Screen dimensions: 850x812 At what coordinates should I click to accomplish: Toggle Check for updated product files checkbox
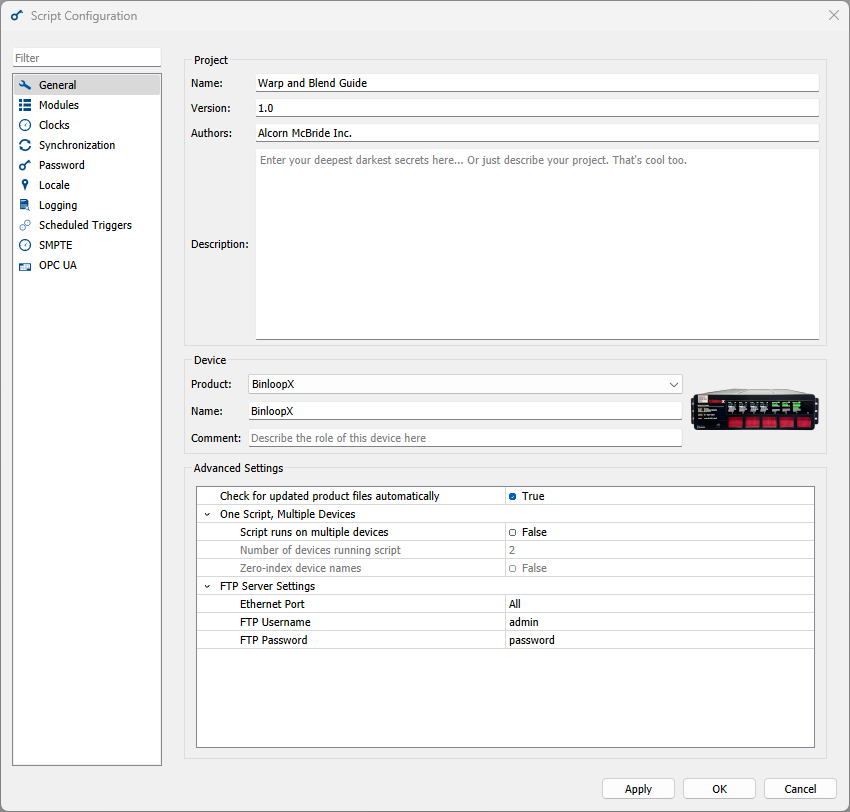513,496
